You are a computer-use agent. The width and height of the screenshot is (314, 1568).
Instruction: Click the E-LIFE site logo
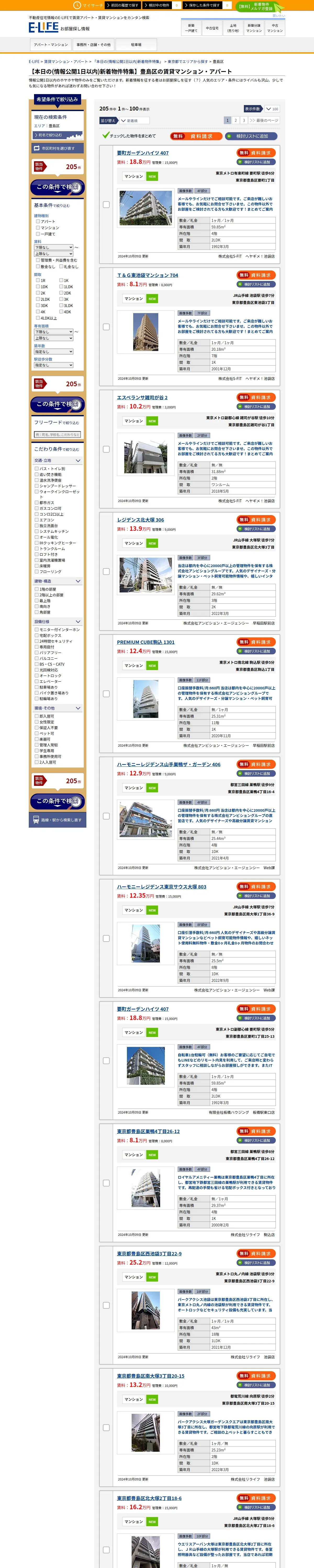pos(43,27)
